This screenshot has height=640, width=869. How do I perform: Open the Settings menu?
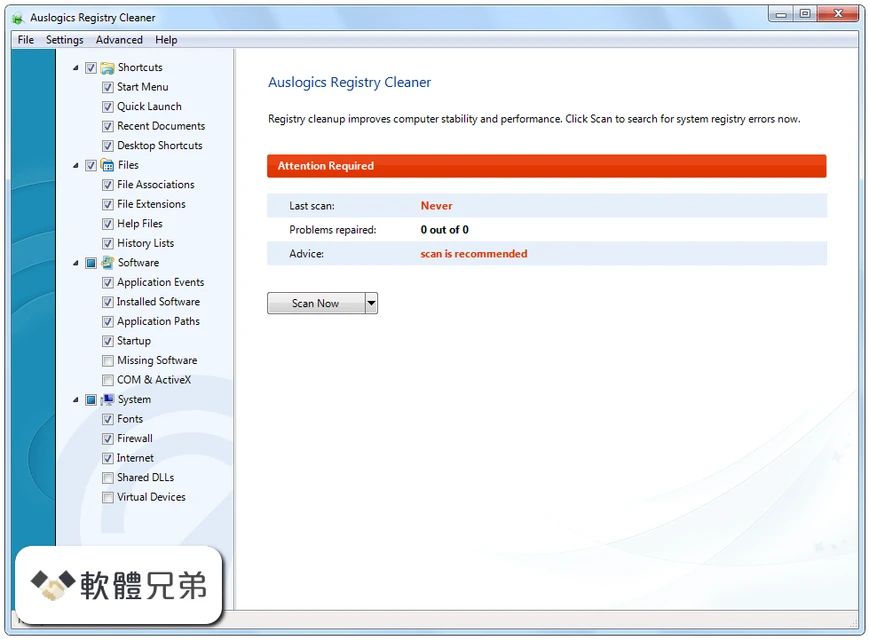tap(64, 40)
